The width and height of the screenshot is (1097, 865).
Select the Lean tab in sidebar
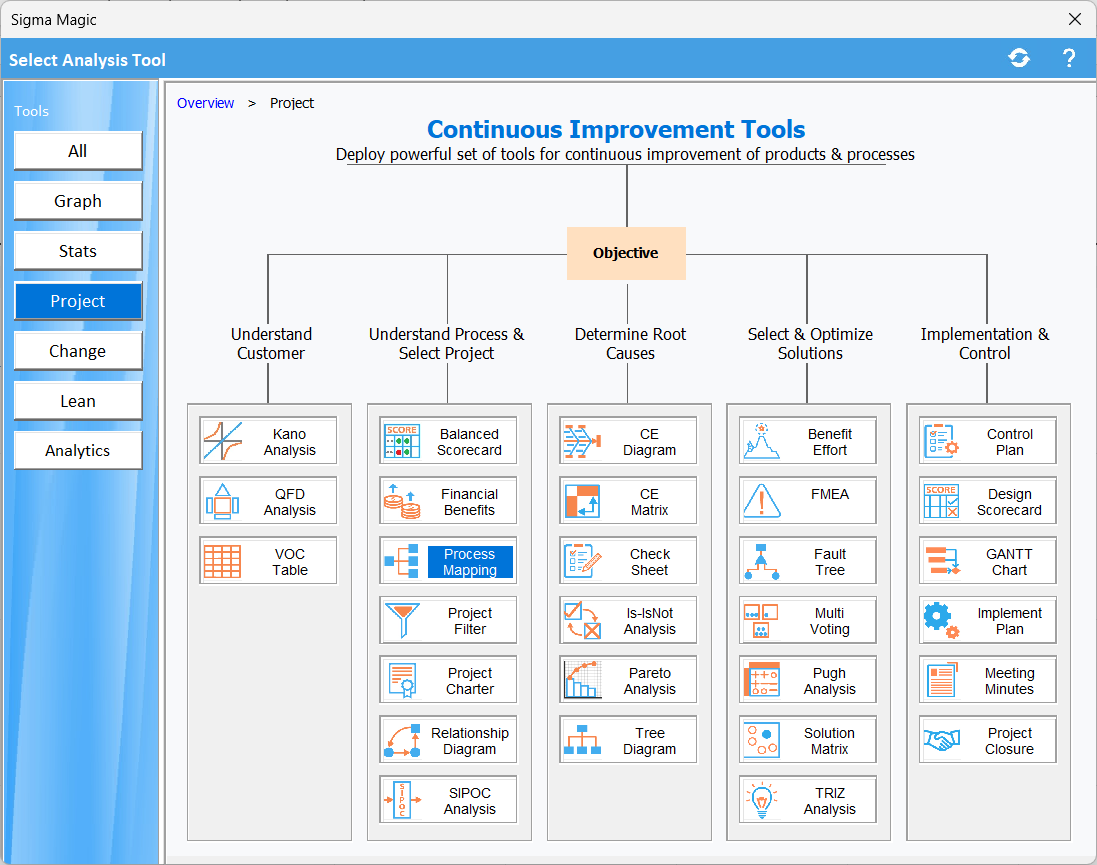78,401
